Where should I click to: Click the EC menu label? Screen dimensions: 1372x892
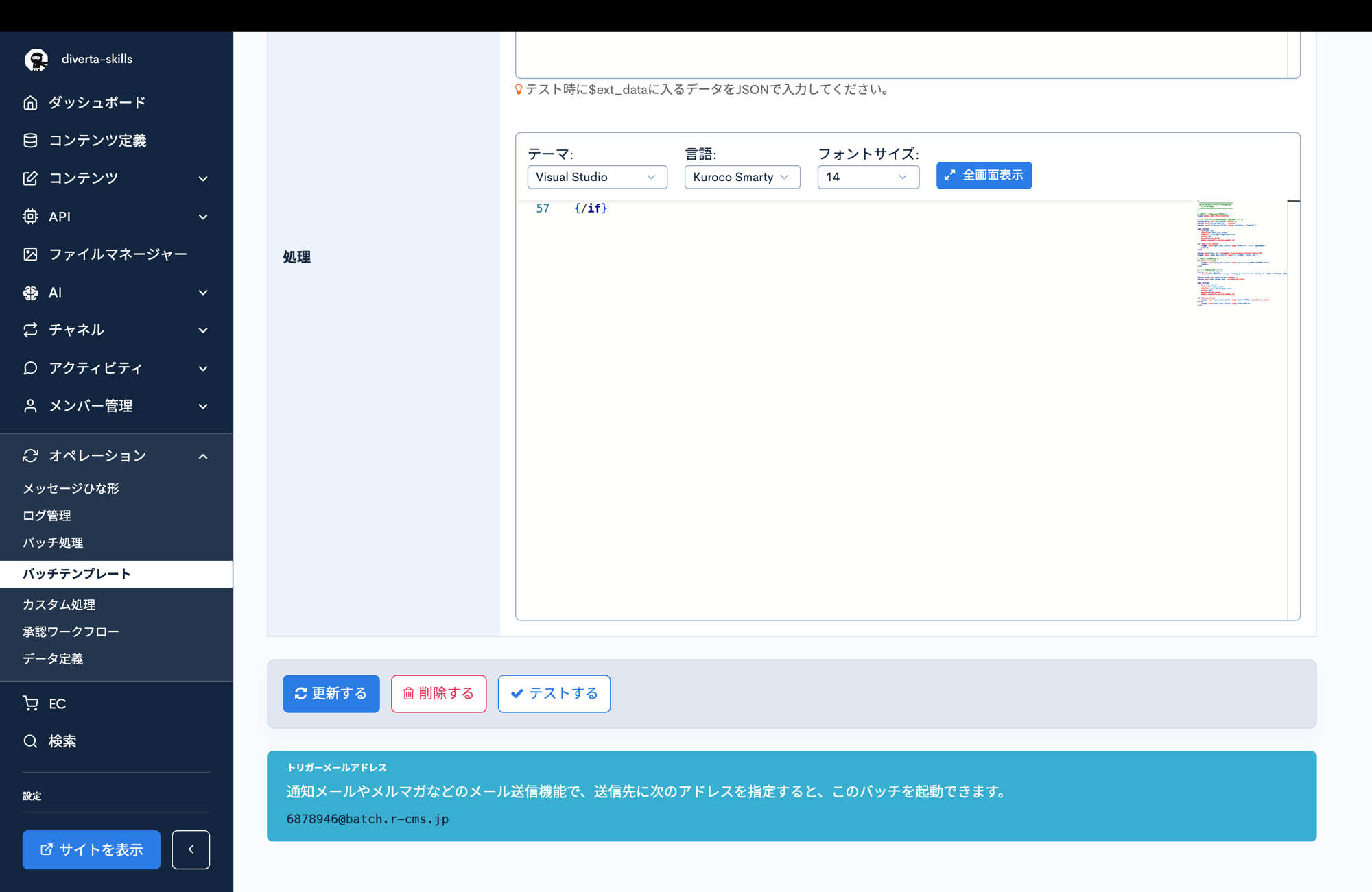click(x=57, y=704)
